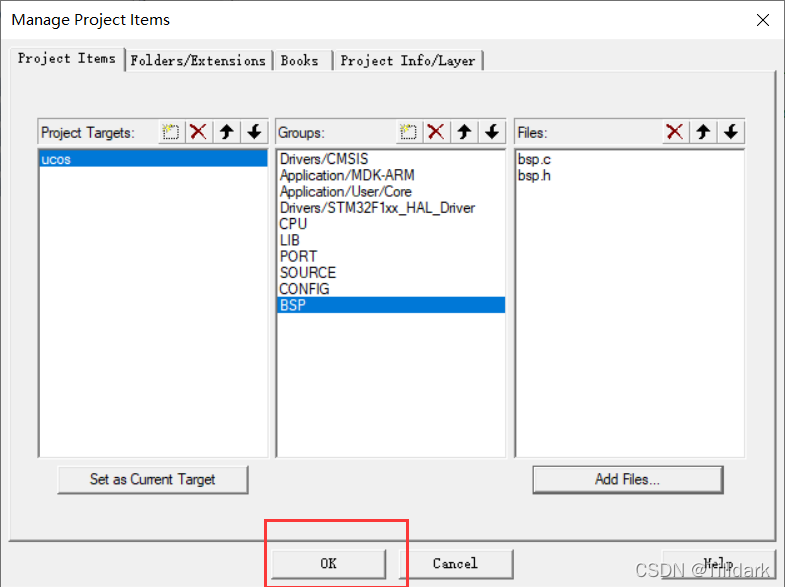The height and width of the screenshot is (587, 785).
Task: Select the LIB group
Action: click(x=390, y=240)
